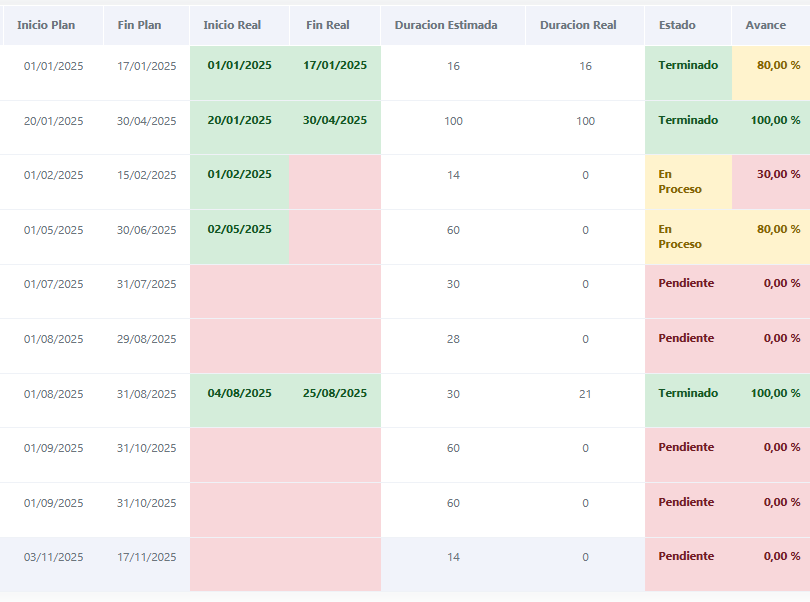810x602 pixels.
Task: Click the Estado column header
Action: coord(677,25)
